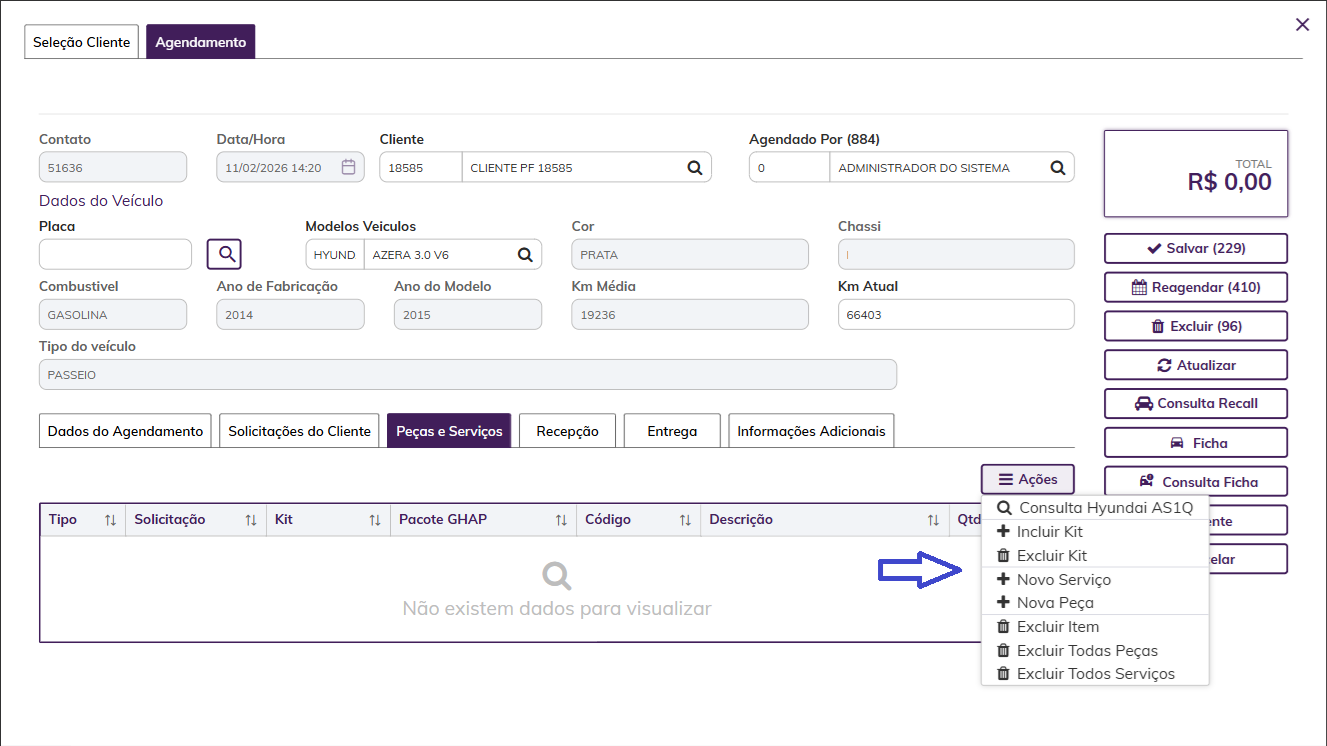Sort table by Pacote GHAP arrows
The image size is (1327, 746).
pos(562,520)
